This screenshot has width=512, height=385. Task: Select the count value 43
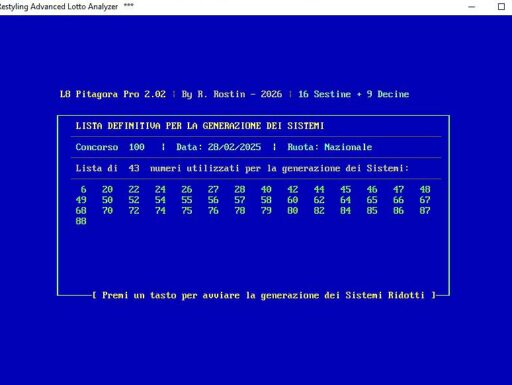(134, 168)
